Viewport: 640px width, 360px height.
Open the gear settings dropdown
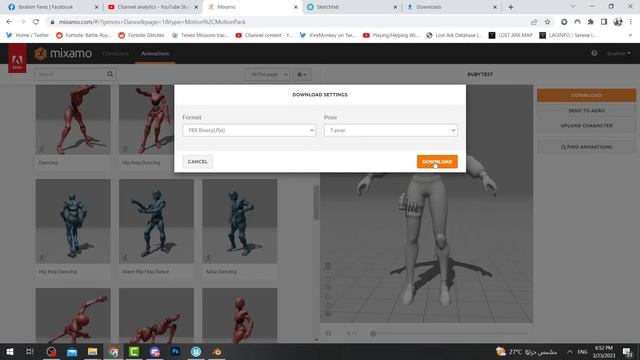point(302,74)
